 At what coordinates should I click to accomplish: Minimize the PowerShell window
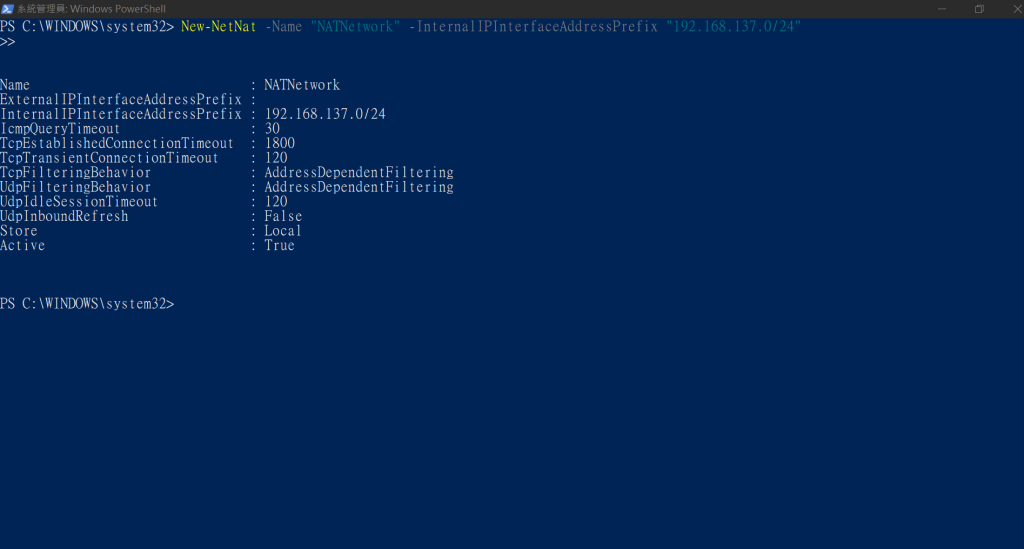tap(942, 8)
